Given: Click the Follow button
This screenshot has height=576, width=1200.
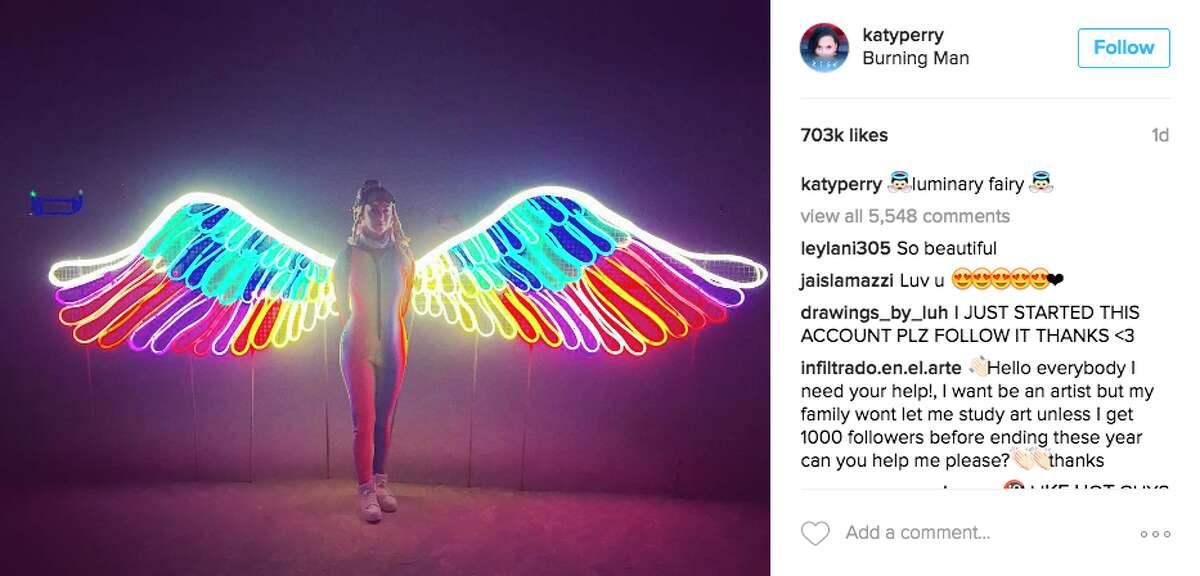Looking at the screenshot, I should tap(1124, 48).
